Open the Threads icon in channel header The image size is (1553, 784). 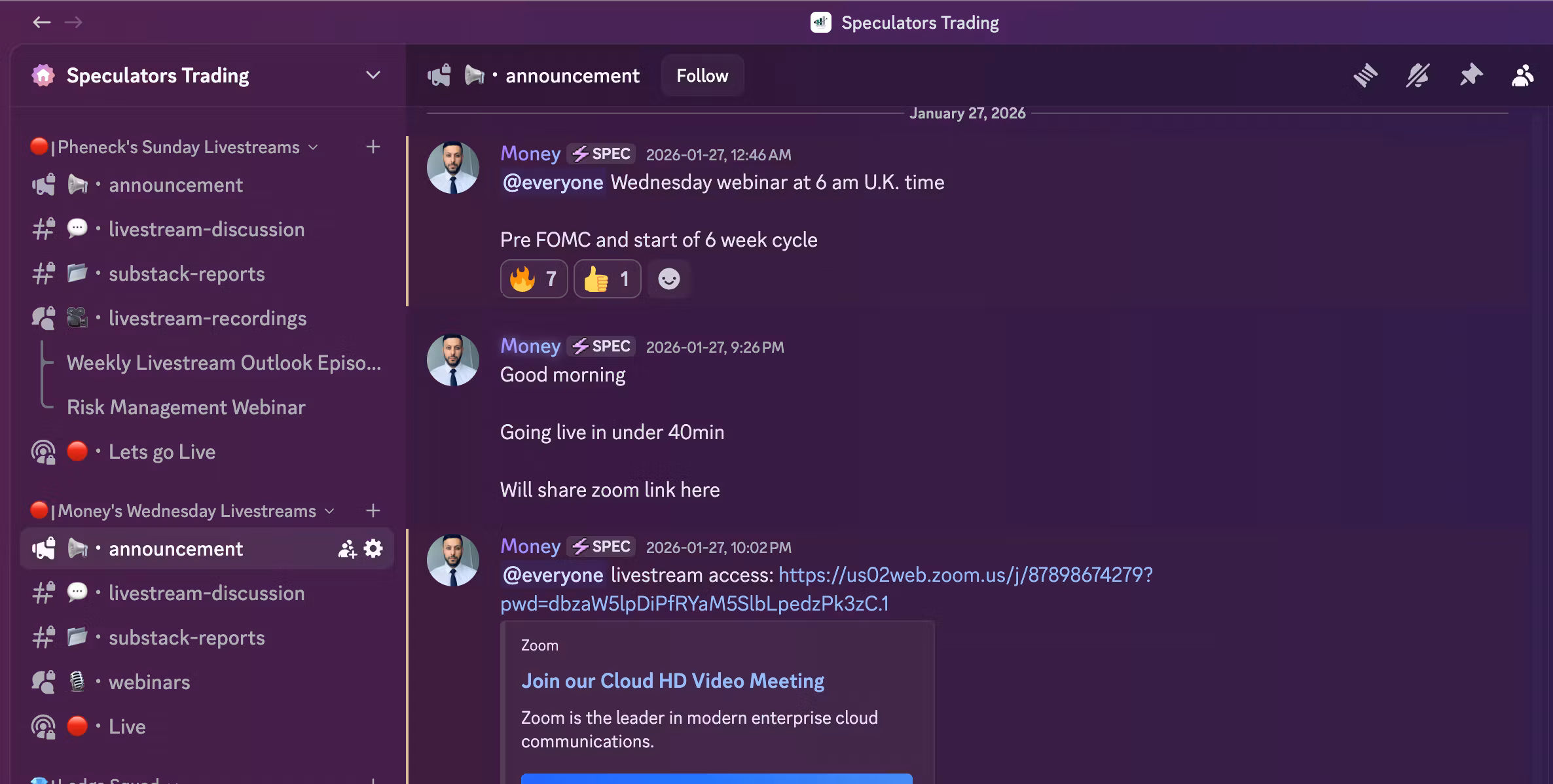(x=1365, y=75)
